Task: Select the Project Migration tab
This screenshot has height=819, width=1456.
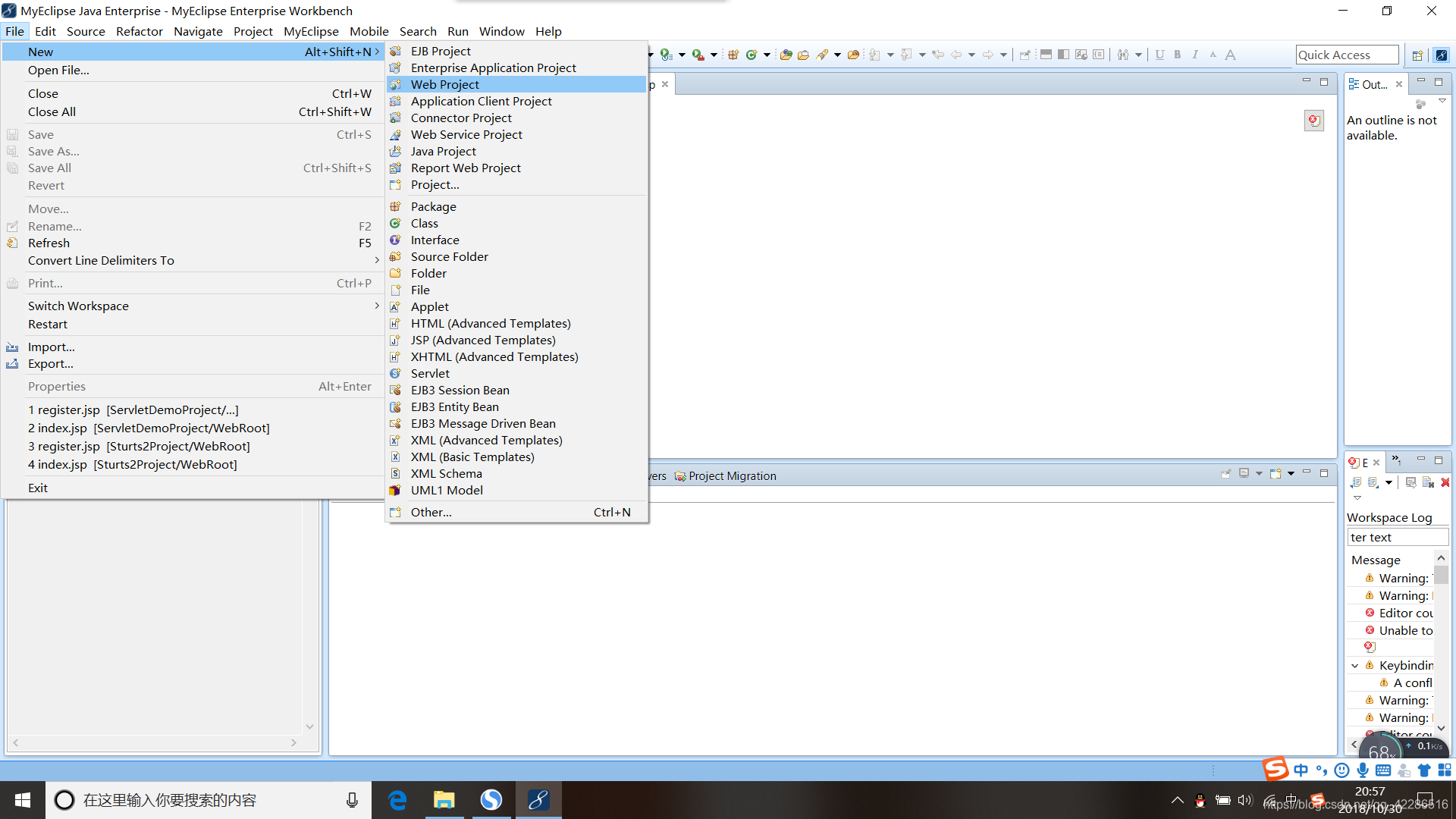Action: coord(726,475)
